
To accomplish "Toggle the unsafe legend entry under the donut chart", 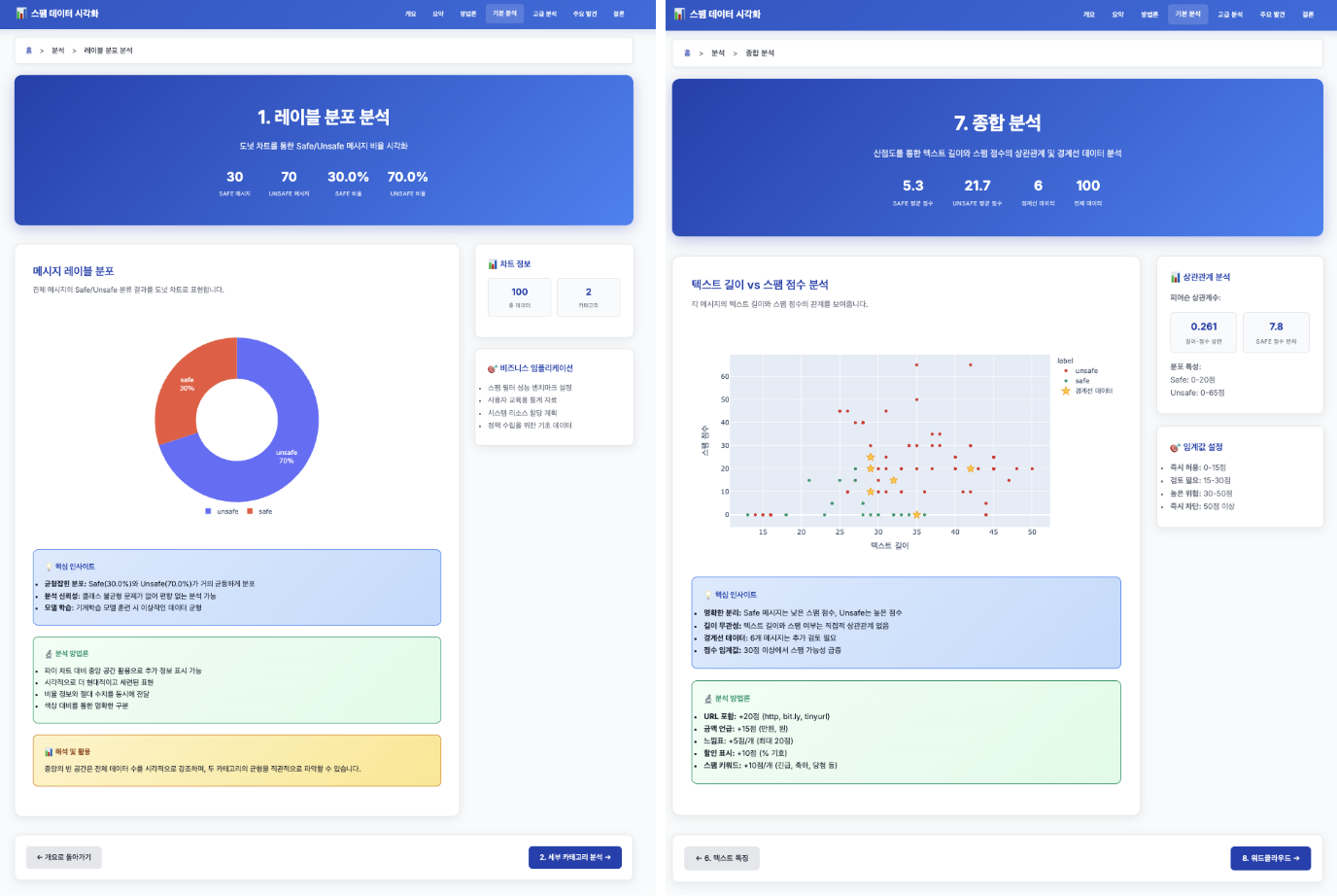I will pos(222,511).
